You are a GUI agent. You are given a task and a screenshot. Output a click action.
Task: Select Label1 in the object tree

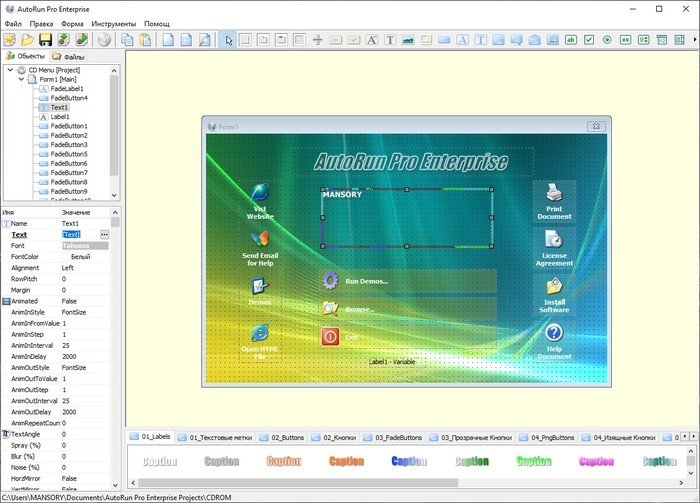[60, 117]
